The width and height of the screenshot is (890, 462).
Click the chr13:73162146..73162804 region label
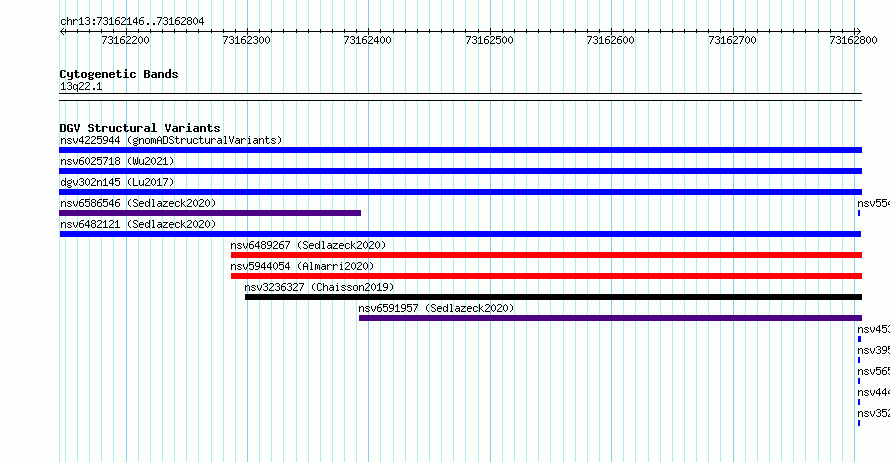point(132,22)
